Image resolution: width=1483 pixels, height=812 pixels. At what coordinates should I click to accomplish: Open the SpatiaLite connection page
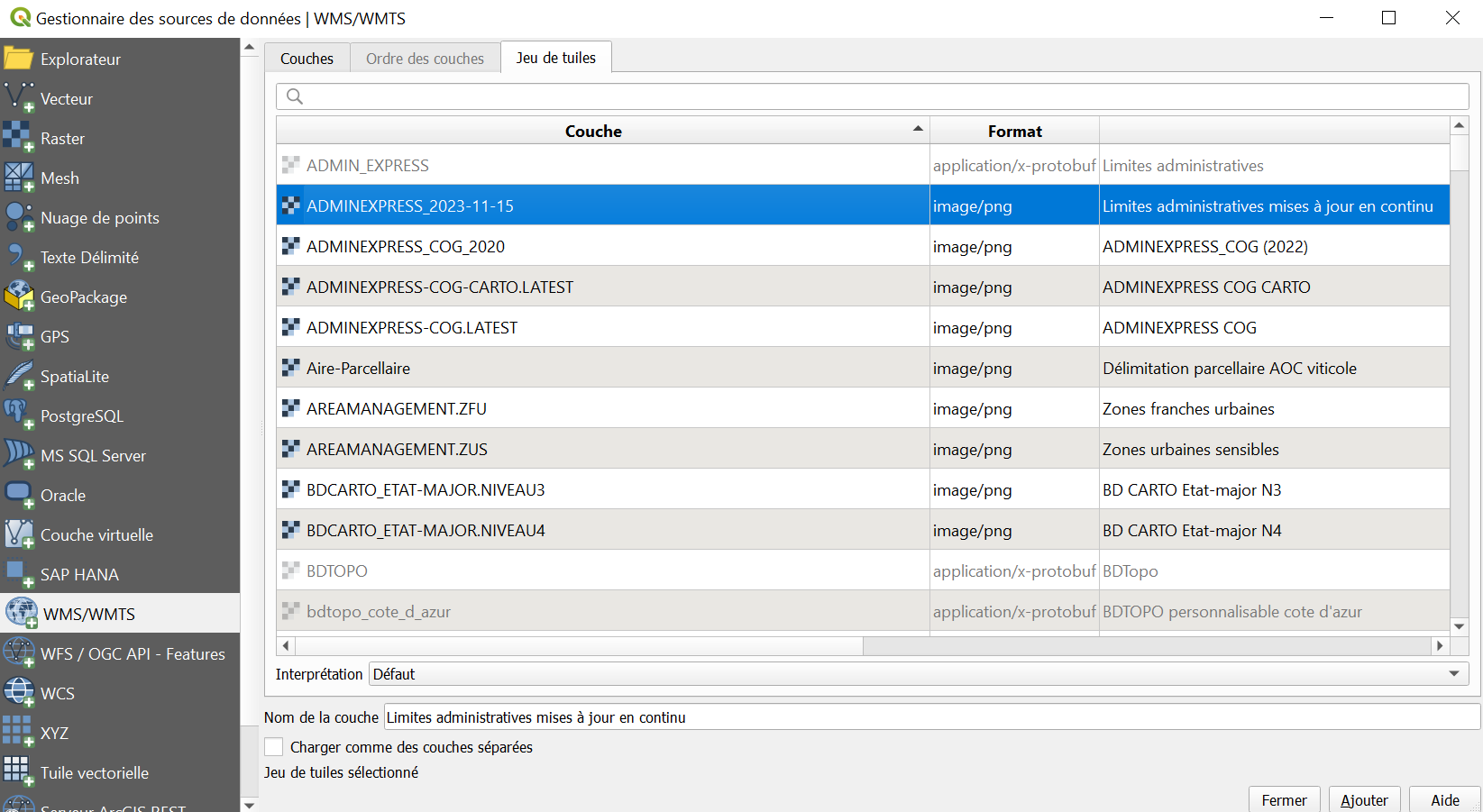coord(81,376)
